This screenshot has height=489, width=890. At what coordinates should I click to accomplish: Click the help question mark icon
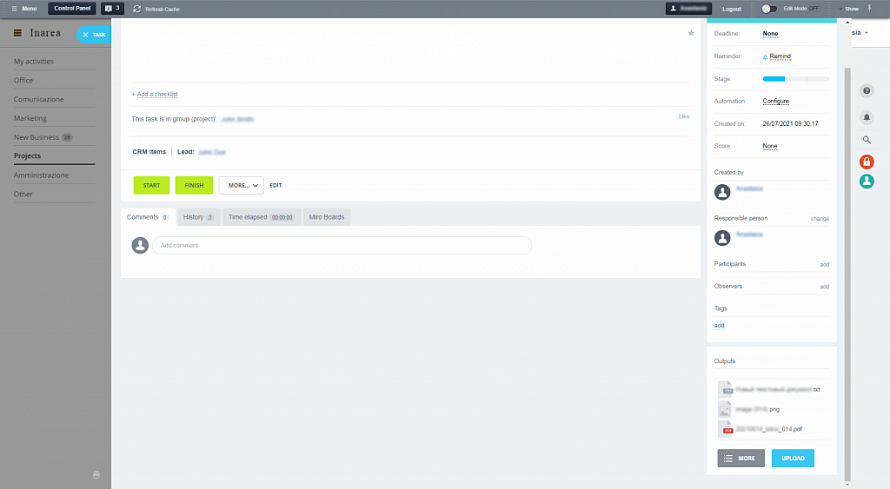click(x=867, y=91)
